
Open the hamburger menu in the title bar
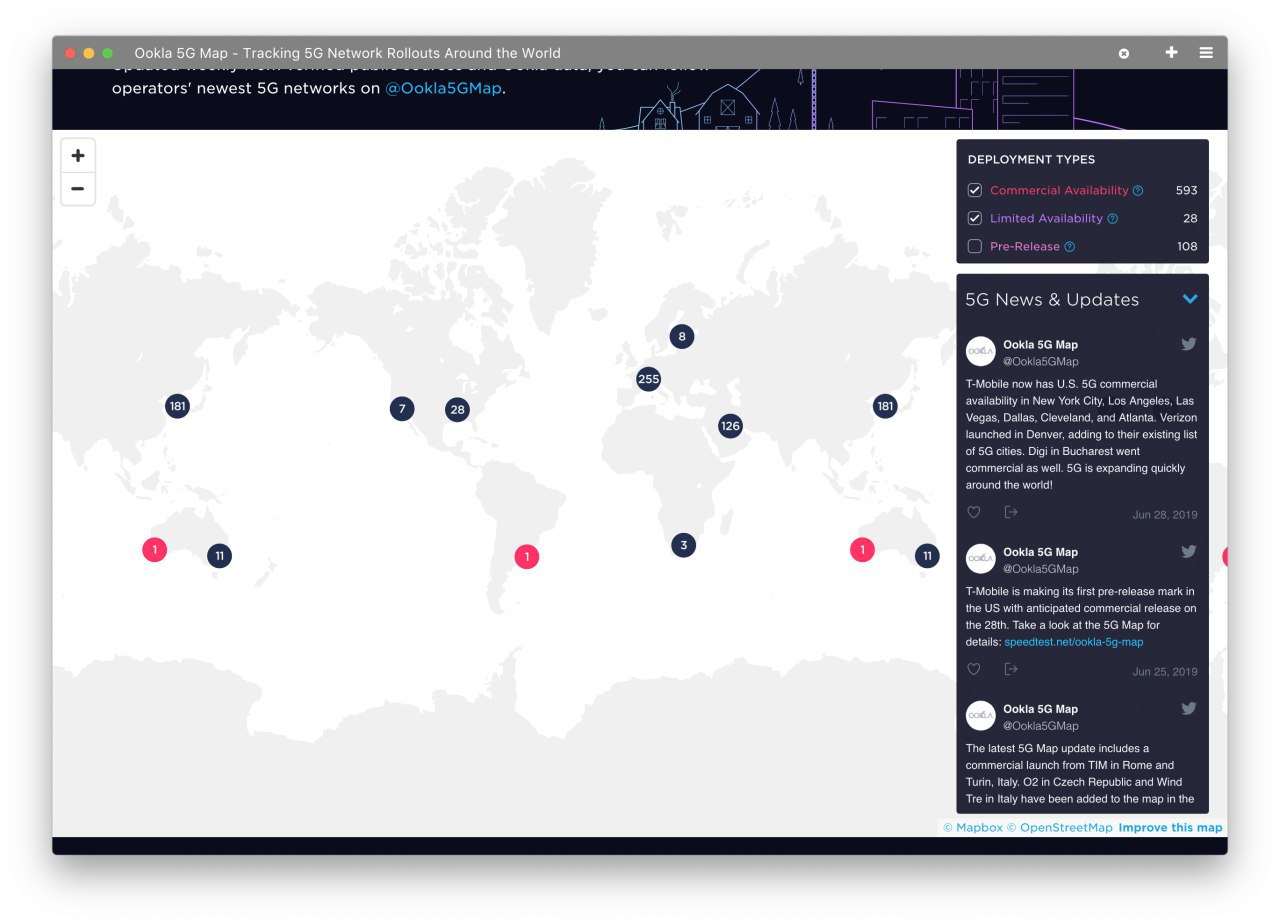point(1206,53)
